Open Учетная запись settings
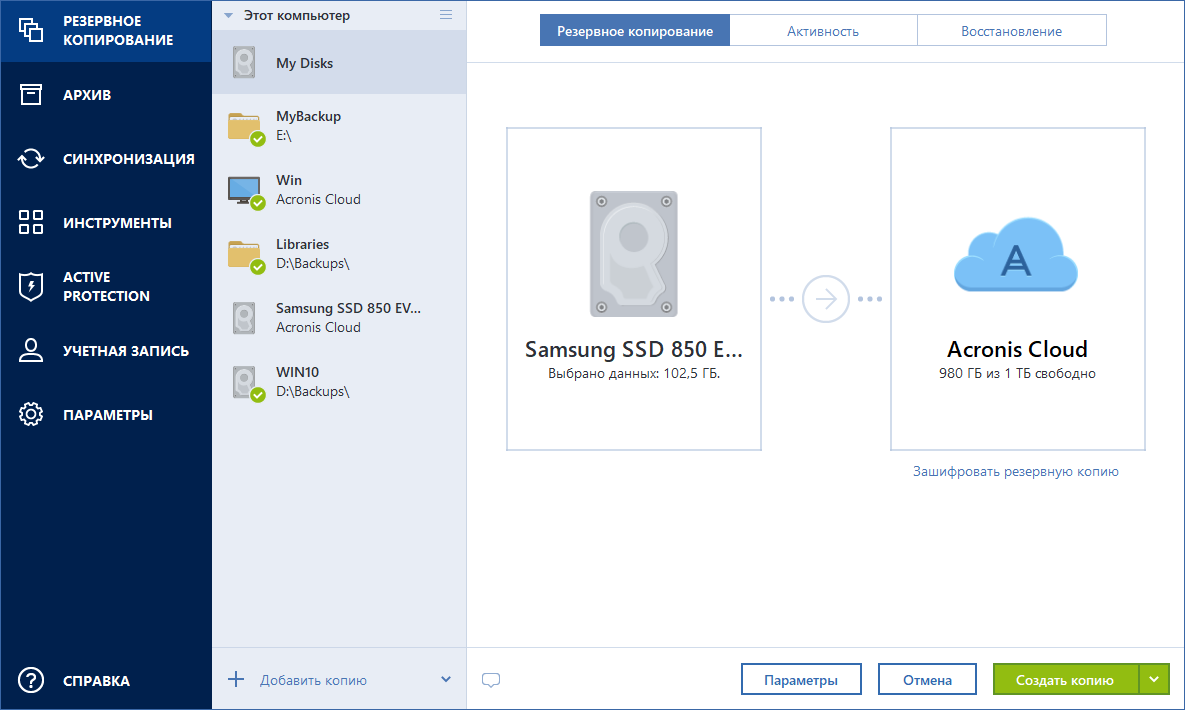This screenshot has width=1185, height=710. pos(30,350)
